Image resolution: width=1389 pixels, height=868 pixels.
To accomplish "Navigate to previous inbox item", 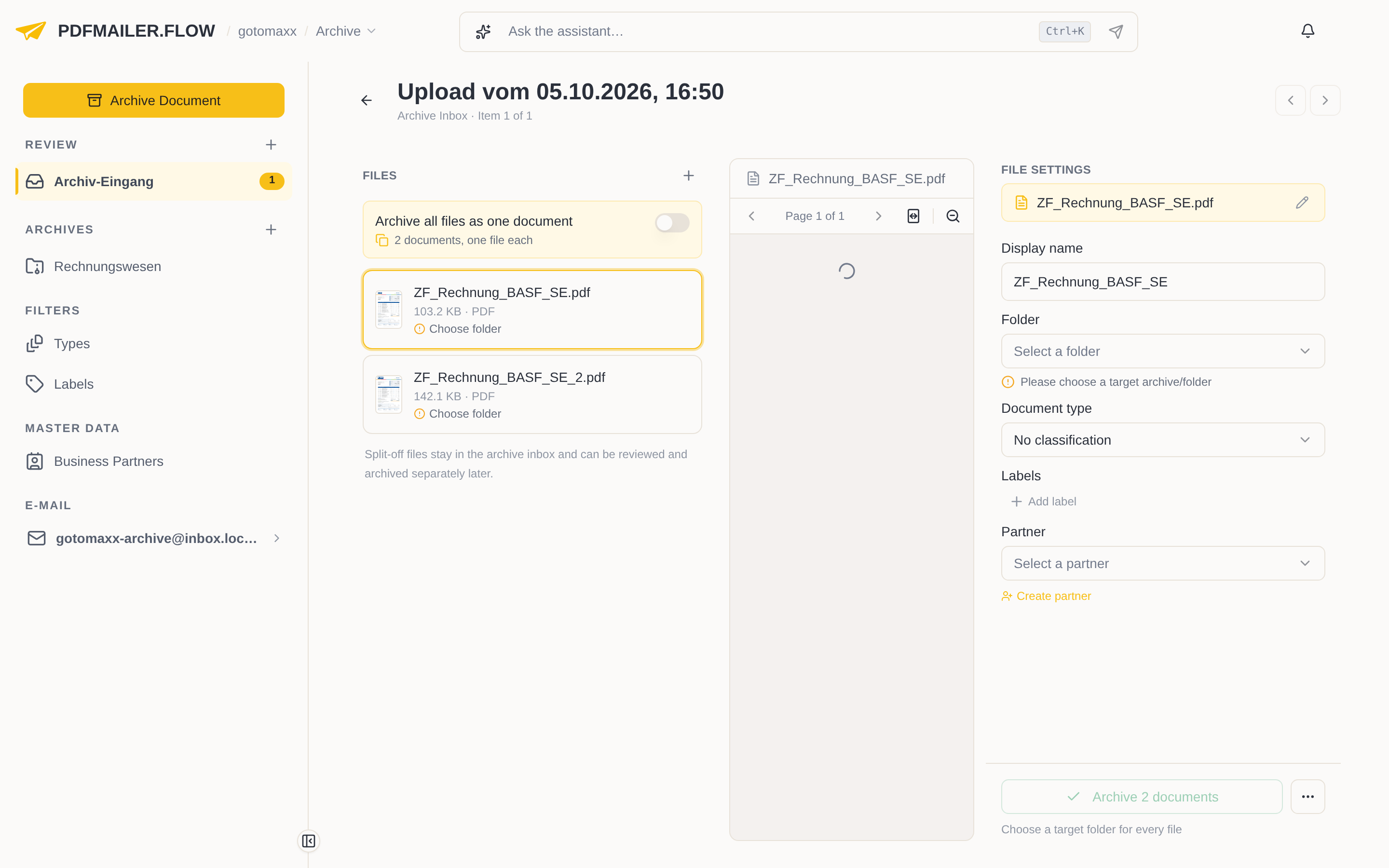I will coord(1290,100).
